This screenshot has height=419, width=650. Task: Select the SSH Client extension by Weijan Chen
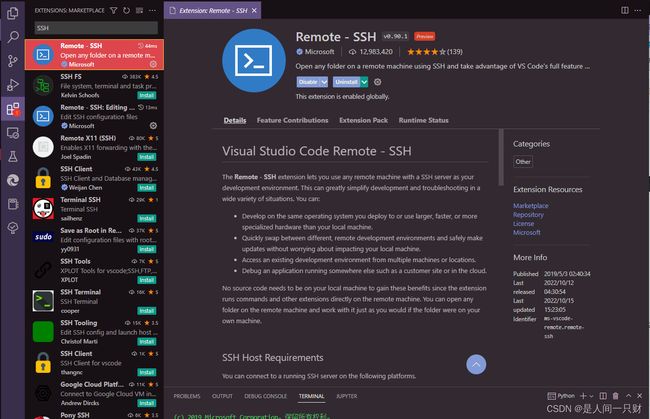tap(95, 178)
